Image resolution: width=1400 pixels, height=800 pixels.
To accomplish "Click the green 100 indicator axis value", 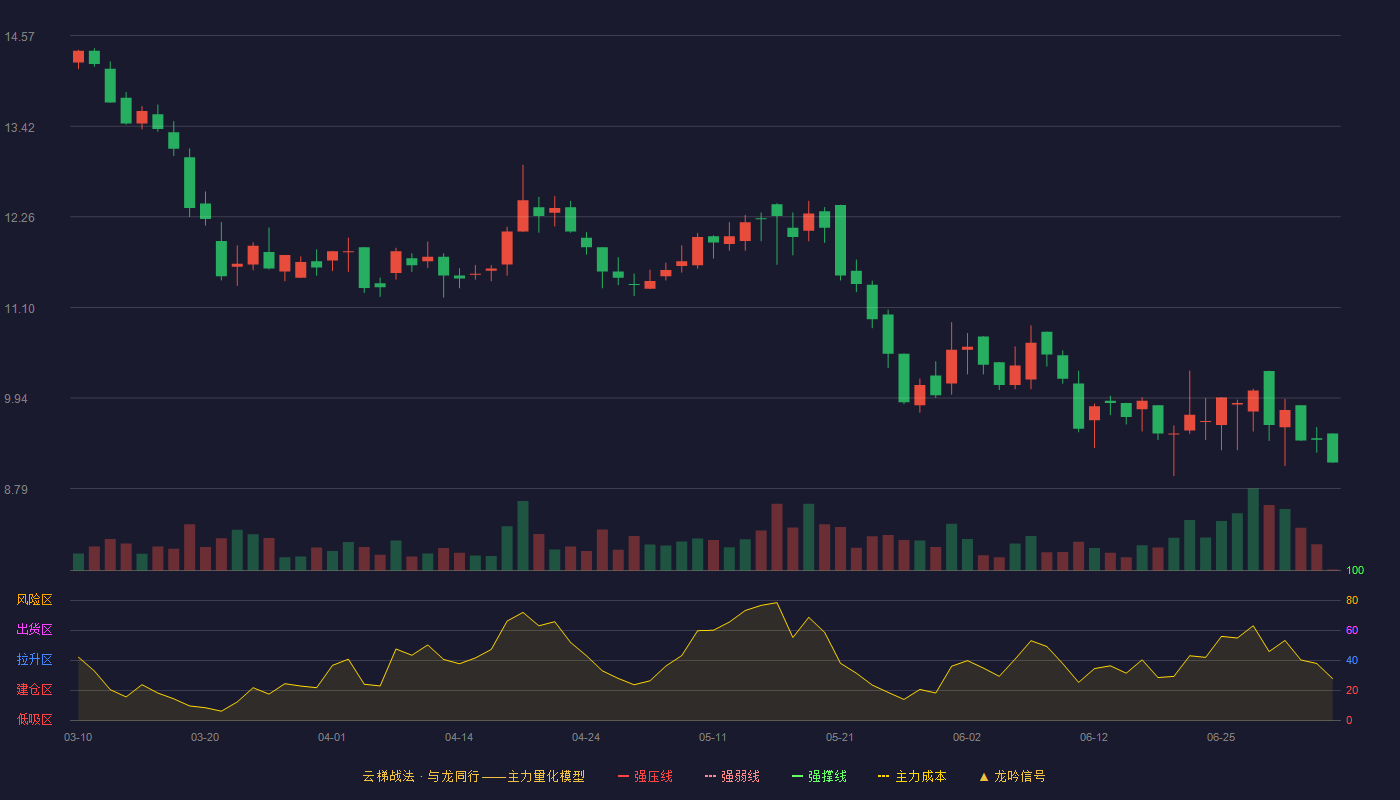I will pos(1355,571).
